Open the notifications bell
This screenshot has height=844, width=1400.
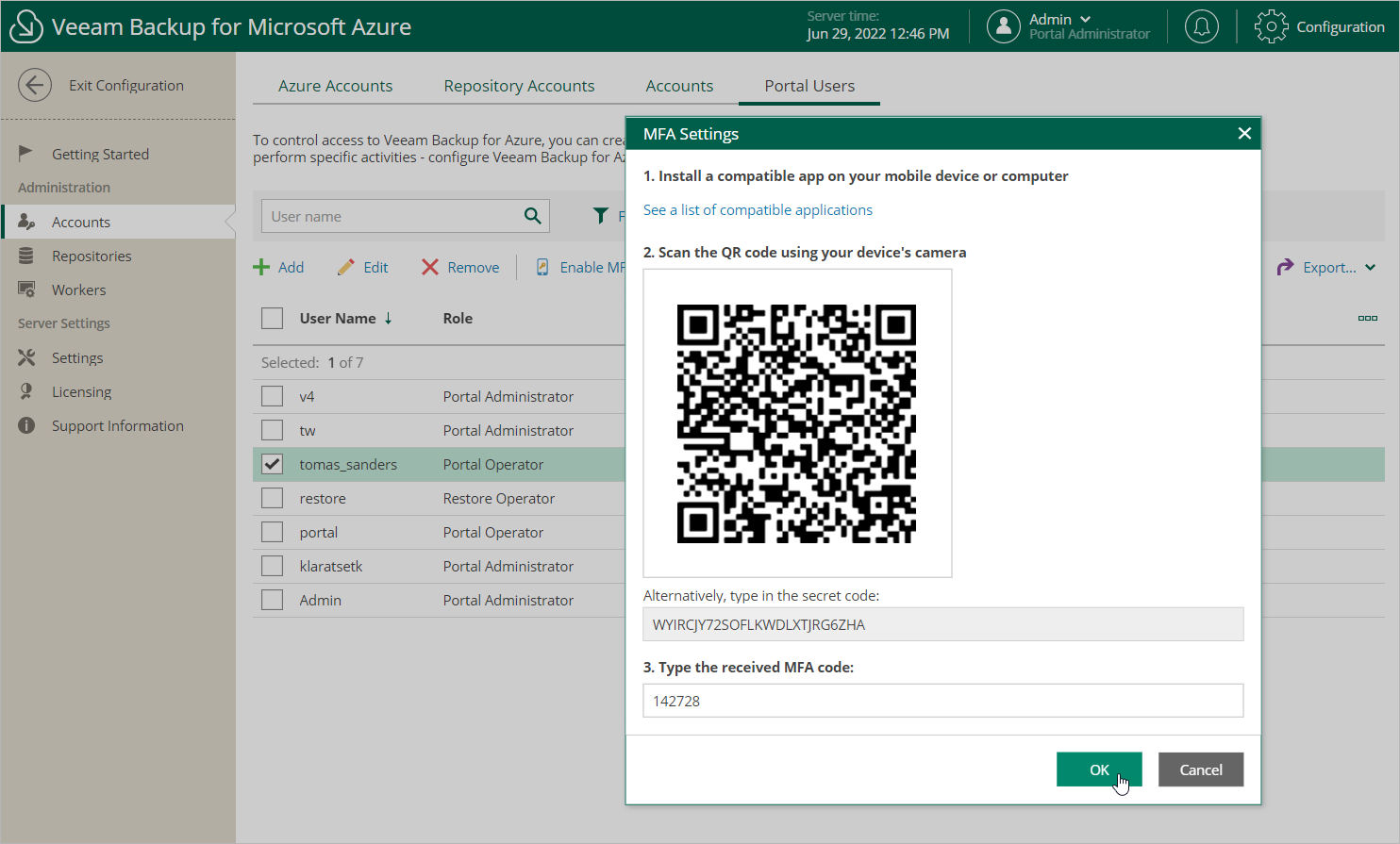[1201, 26]
